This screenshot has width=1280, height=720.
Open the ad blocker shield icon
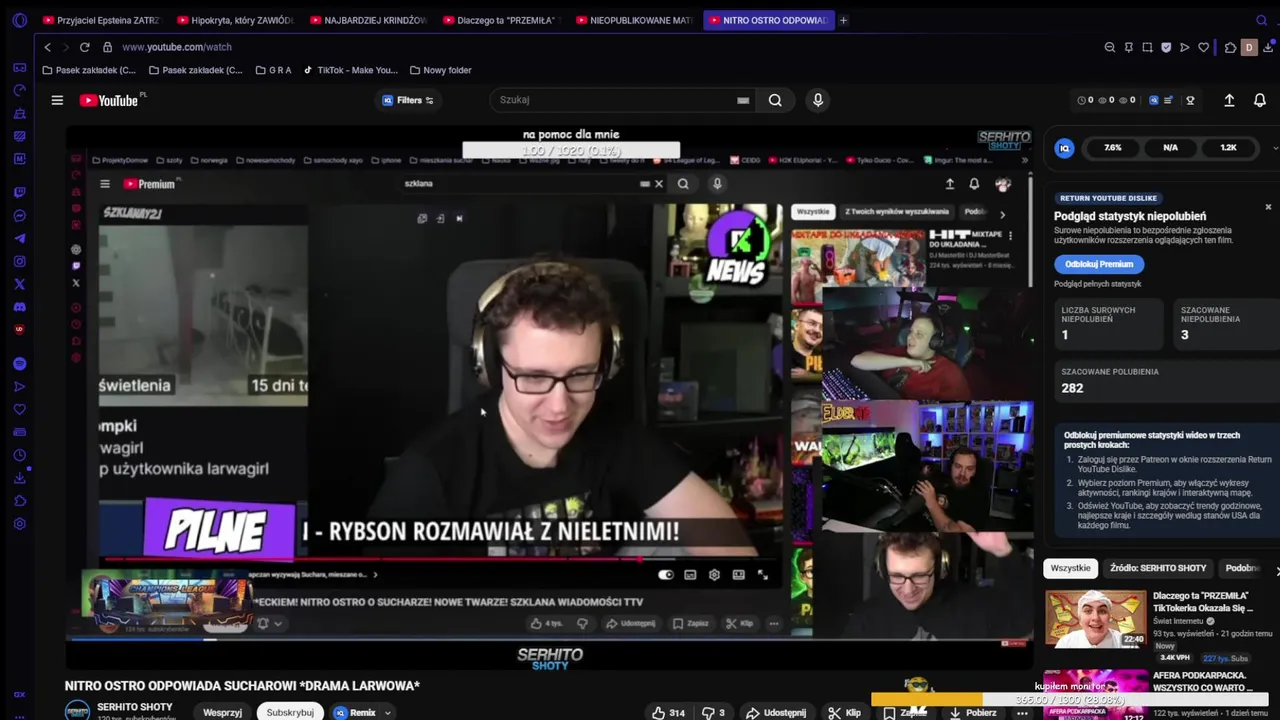tap(1166, 47)
